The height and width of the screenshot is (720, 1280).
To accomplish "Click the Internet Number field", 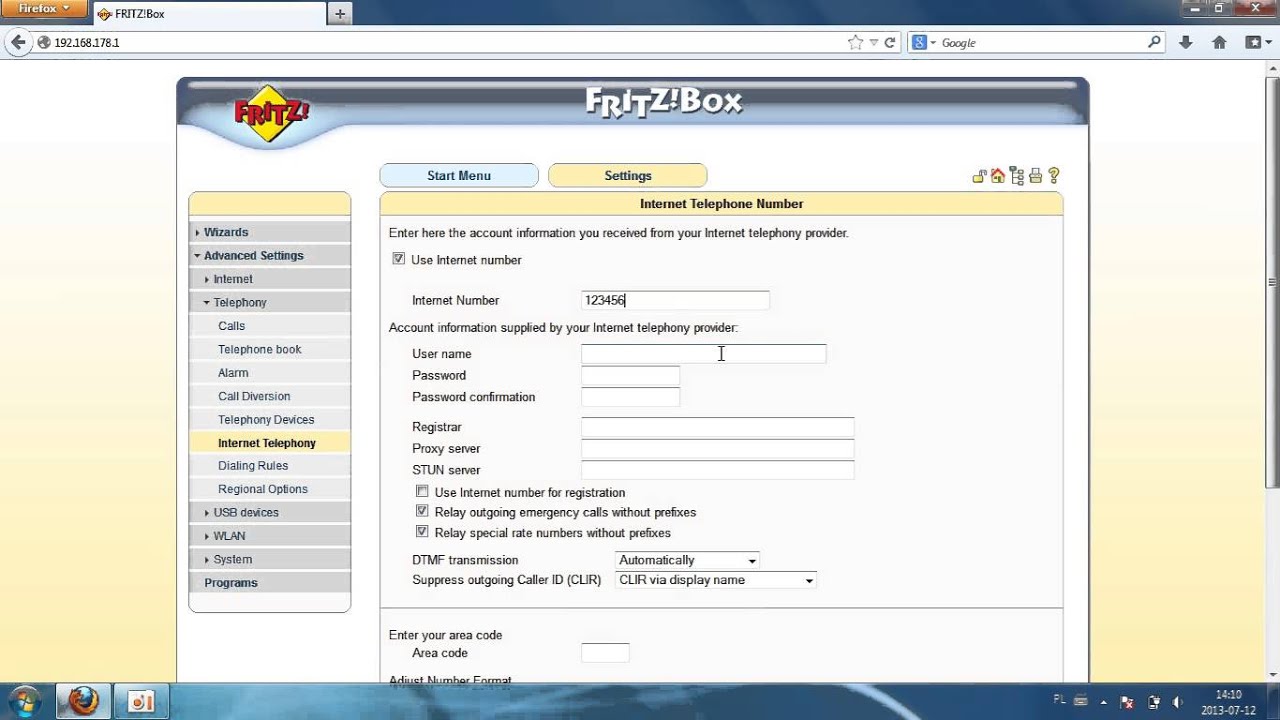I will click(x=675, y=300).
